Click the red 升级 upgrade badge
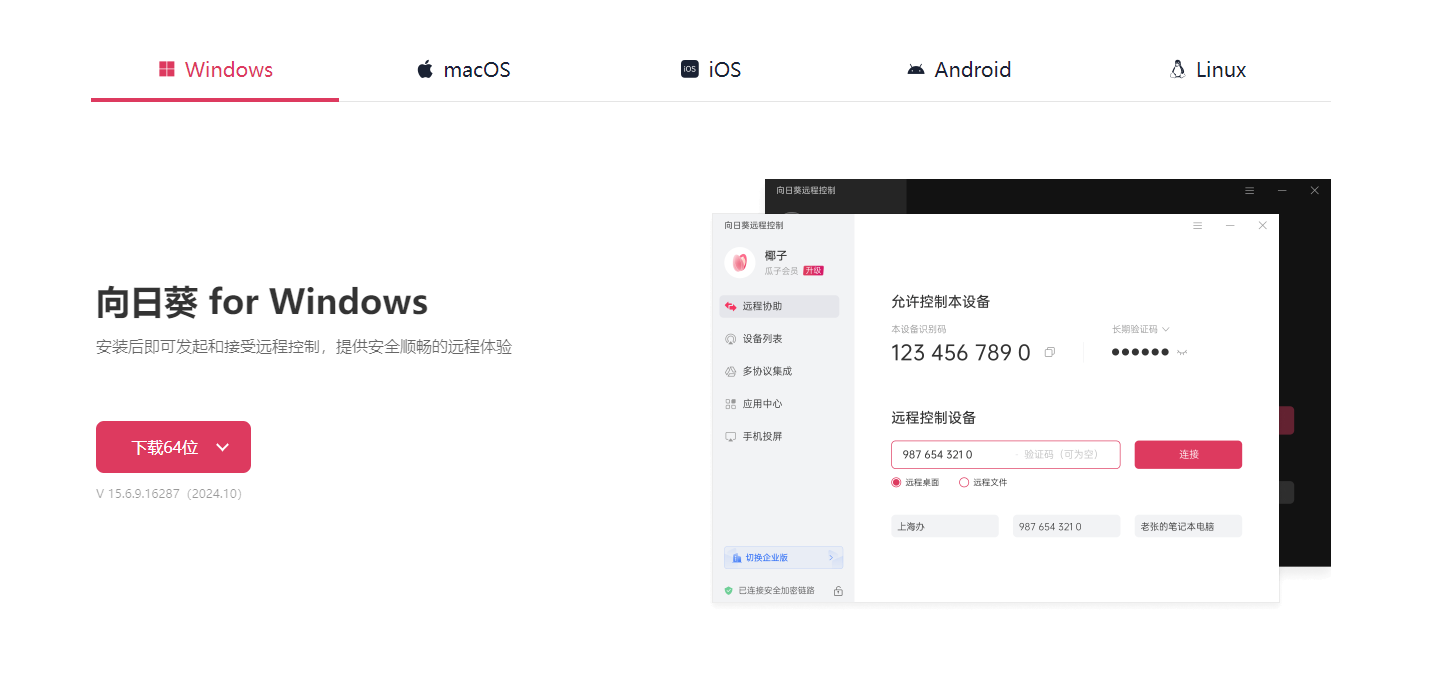 pyautogui.click(x=813, y=271)
